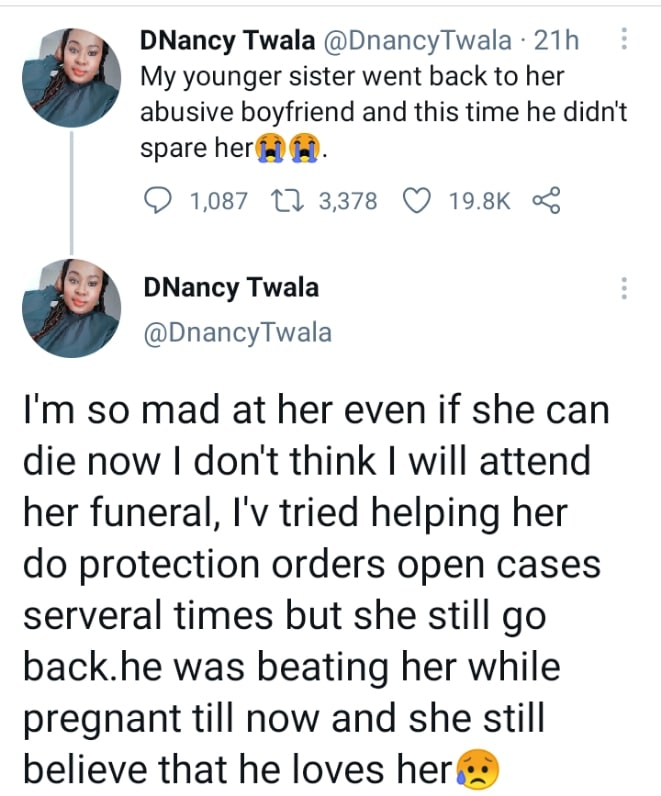Click the @DnancyTwala handle under the second name
Viewport: 661px width, 796px height.
tap(238, 332)
